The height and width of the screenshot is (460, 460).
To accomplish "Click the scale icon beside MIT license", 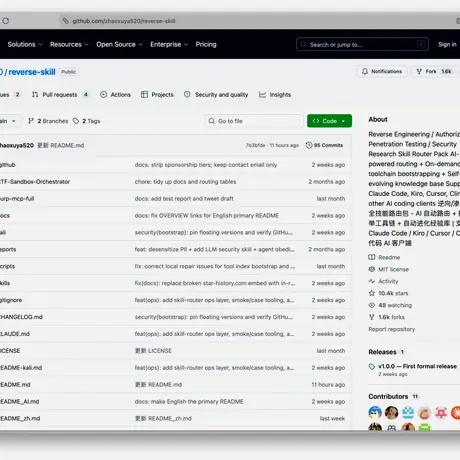I will pyautogui.click(x=372, y=269).
